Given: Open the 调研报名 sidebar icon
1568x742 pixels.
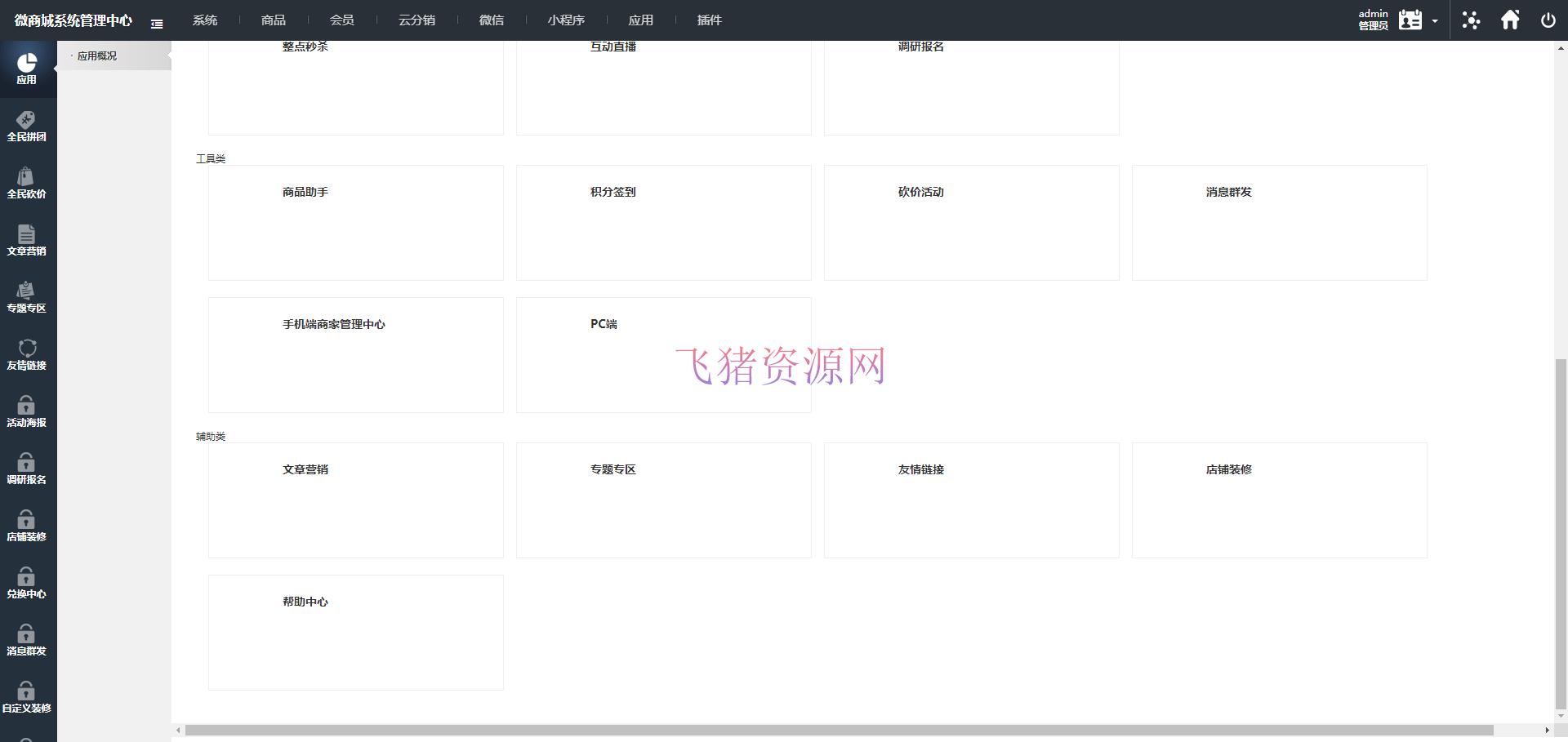Looking at the screenshot, I should point(27,469).
